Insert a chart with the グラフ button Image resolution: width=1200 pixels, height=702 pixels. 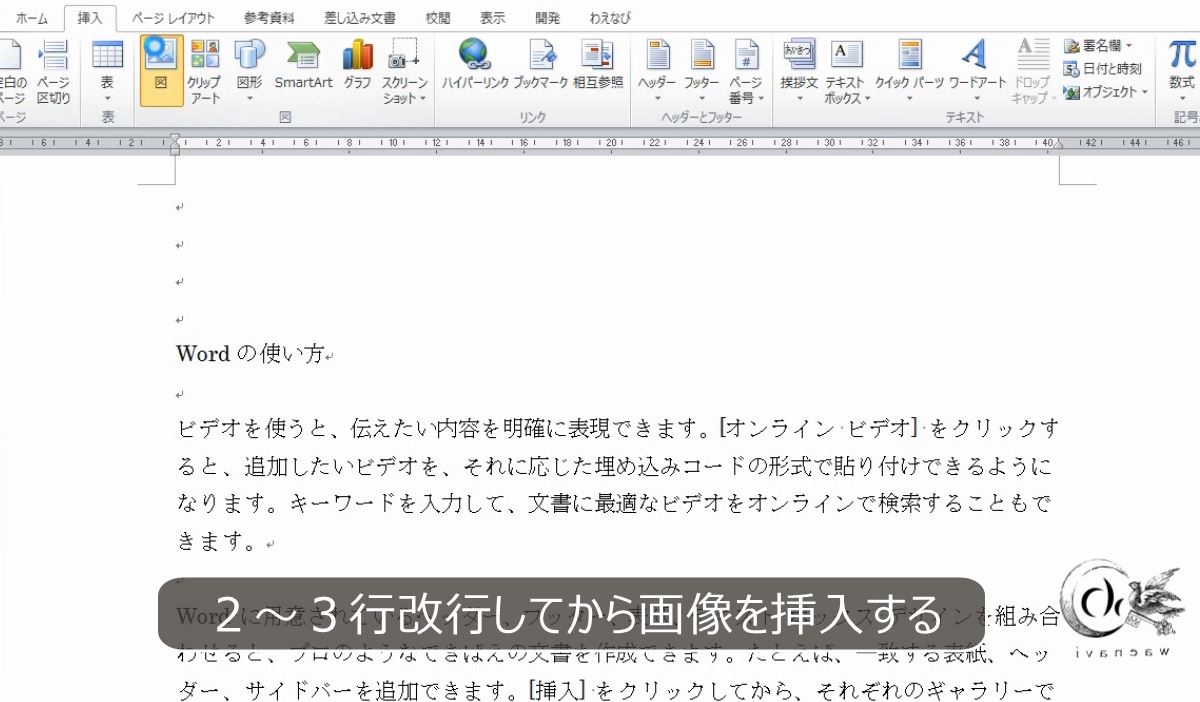[357, 66]
